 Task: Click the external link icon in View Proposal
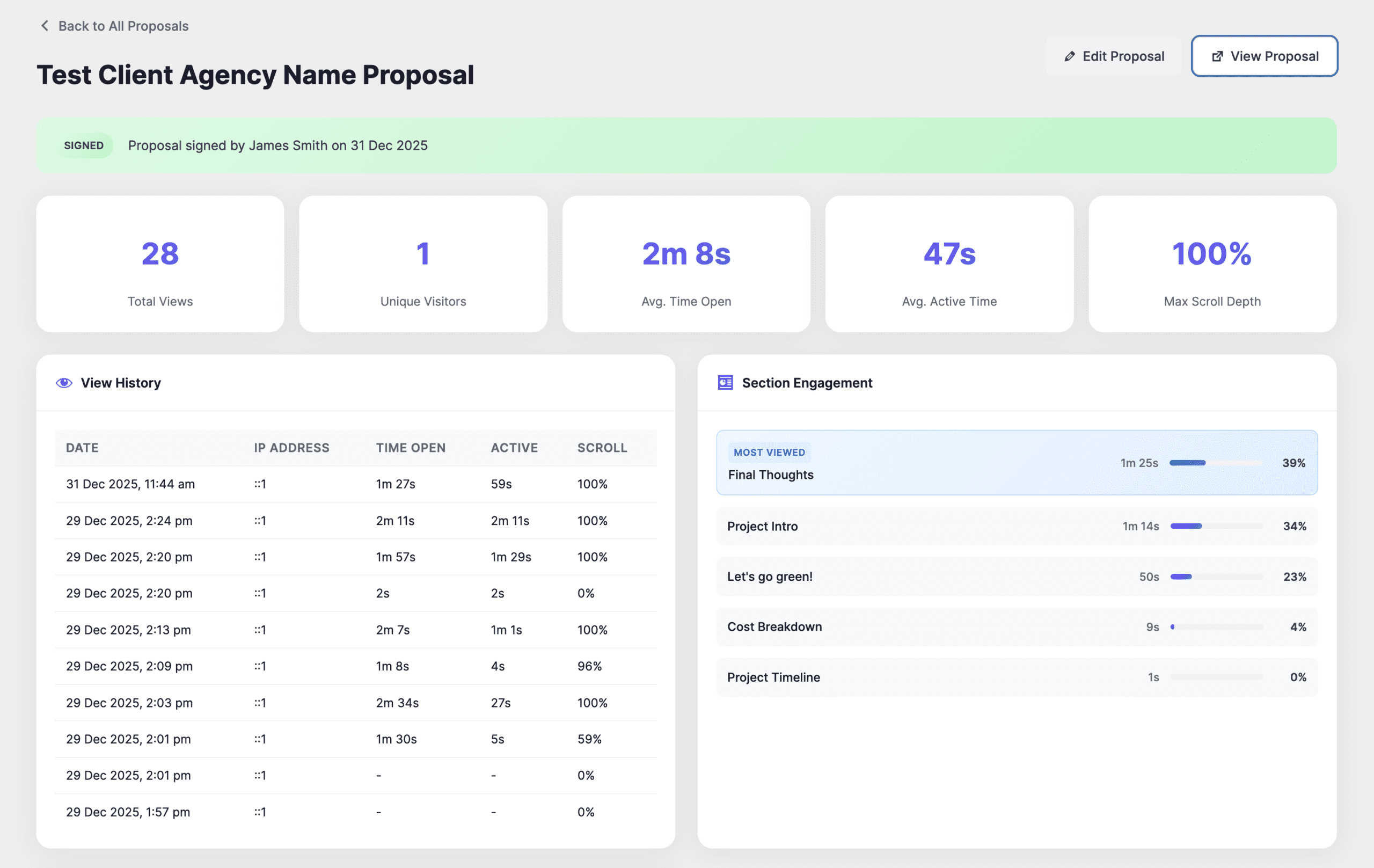1217,56
